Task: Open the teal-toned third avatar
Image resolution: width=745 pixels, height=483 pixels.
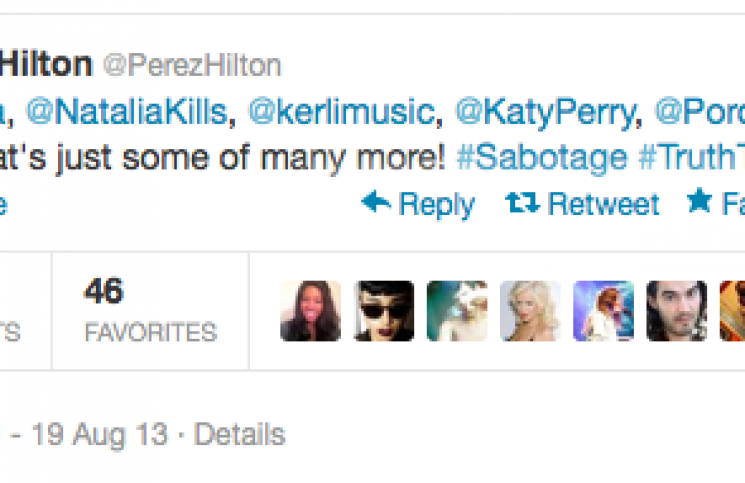Action: pos(457,311)
